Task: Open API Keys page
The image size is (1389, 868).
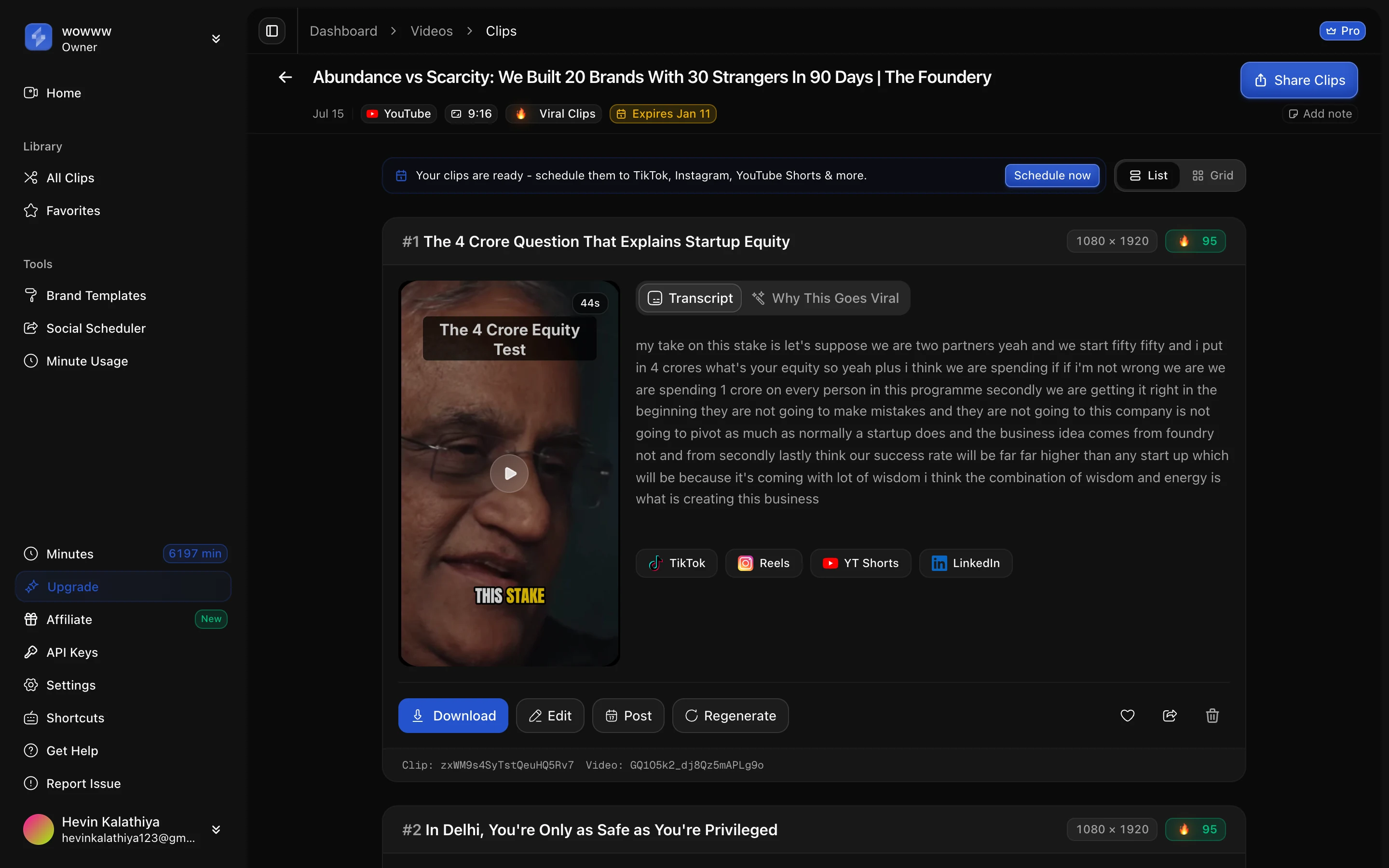Action: point(123,652)
